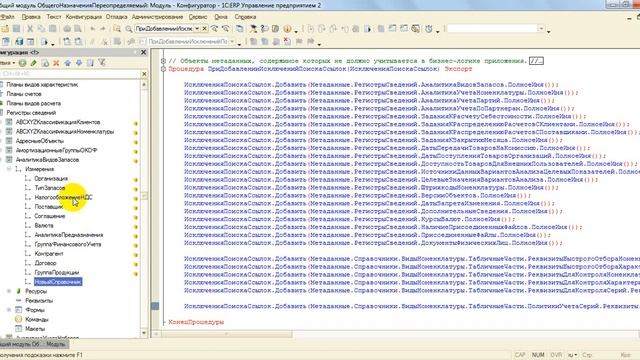Expand the Формы node
The width and height of the screenshot is (640, 360).
pos(9,310)
